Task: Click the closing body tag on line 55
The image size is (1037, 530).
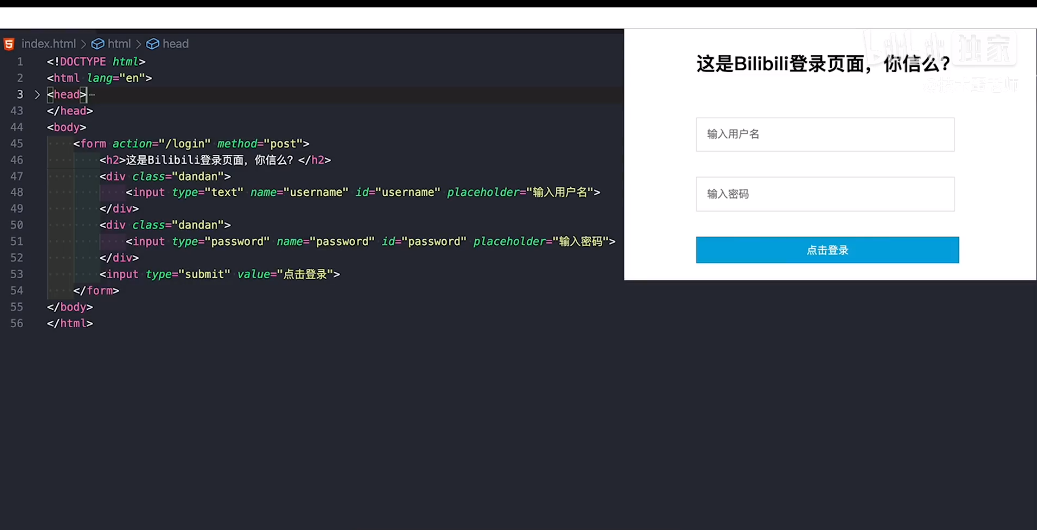Action: point(70,307)
